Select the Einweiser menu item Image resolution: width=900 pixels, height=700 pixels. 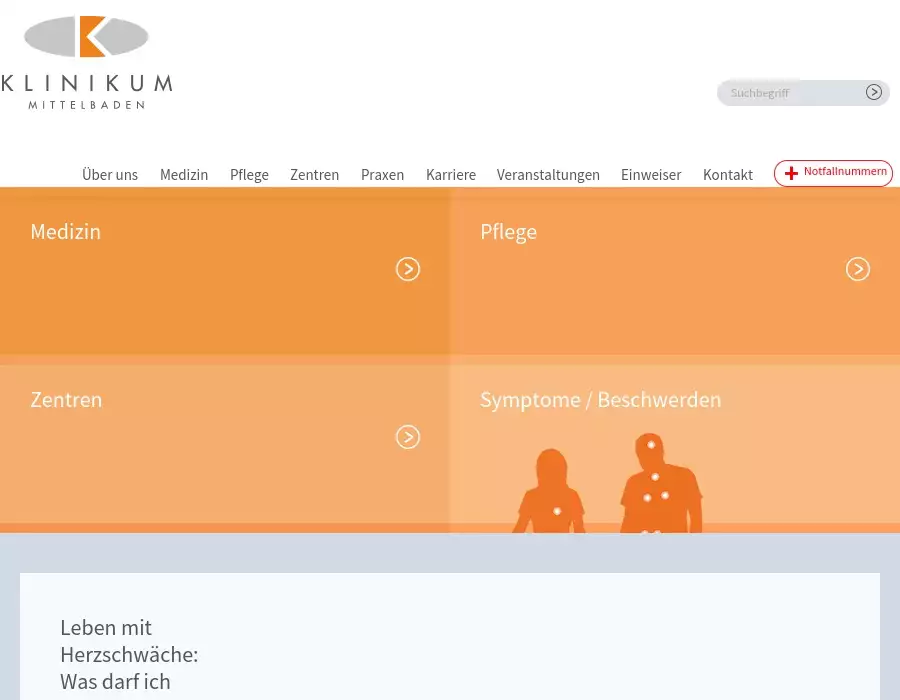(651, 175)
